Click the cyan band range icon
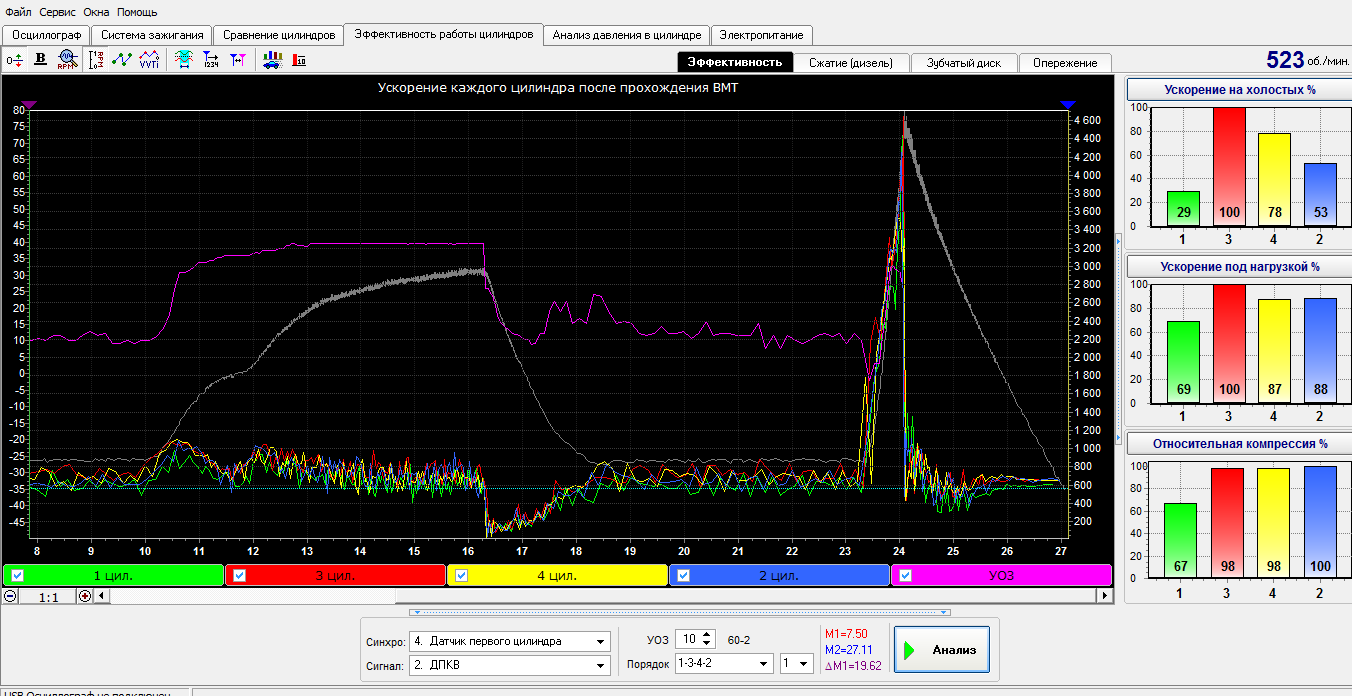This screenshot has width=1352, height=696. [185, 60]
